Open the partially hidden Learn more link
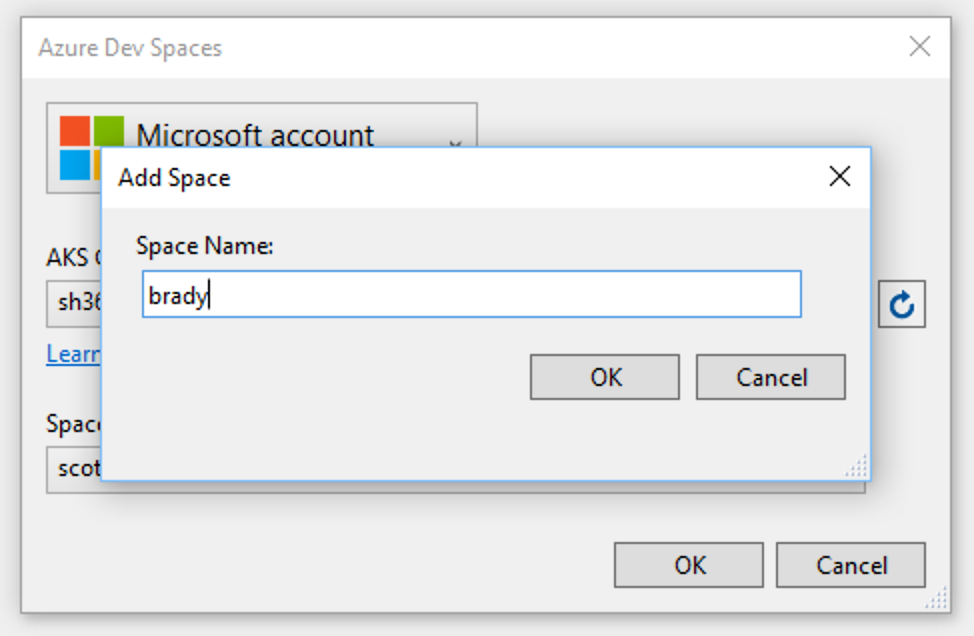Viewport: 974px width, 636px height. [x=73, y=354]
